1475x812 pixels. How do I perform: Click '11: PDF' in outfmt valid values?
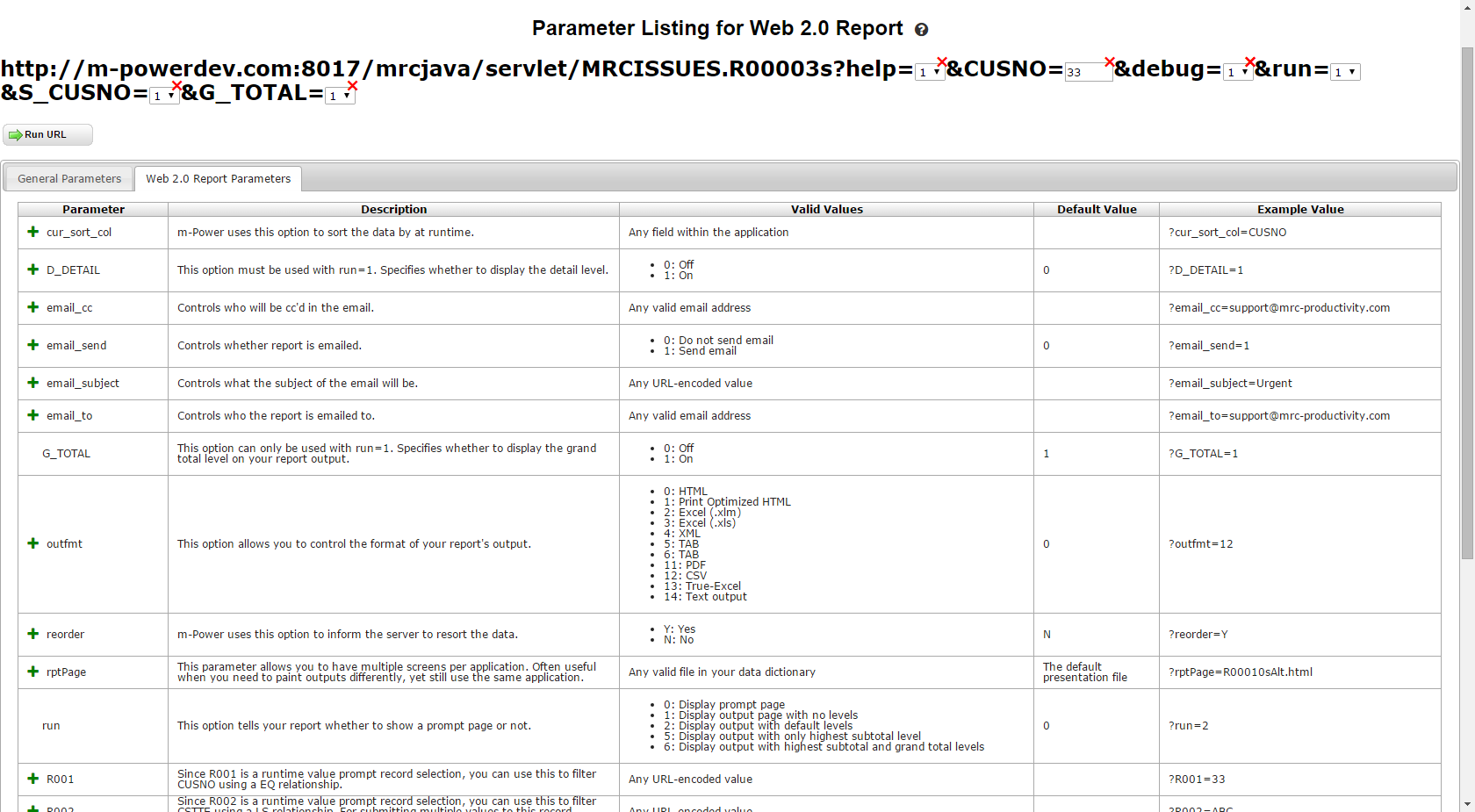point(685,565)
